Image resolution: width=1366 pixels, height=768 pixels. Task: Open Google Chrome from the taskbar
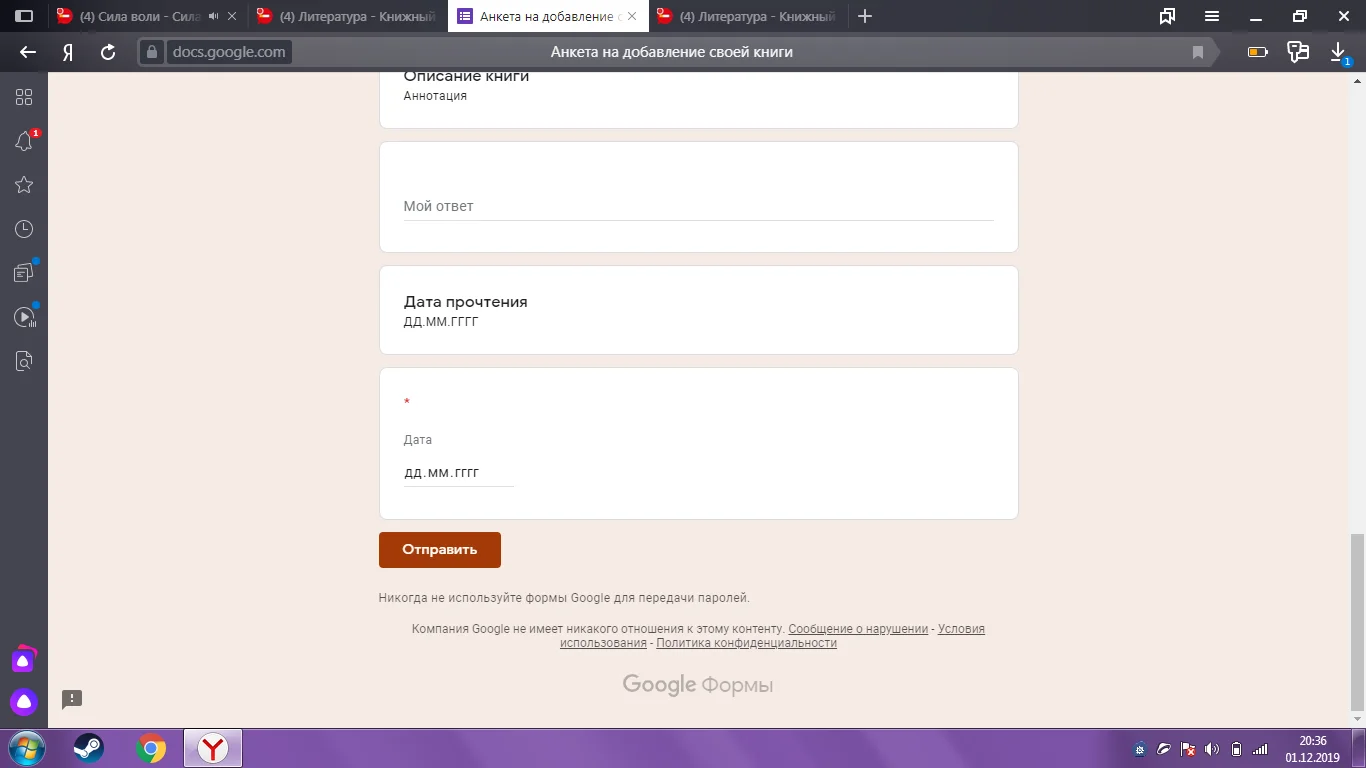coord(151,748)
